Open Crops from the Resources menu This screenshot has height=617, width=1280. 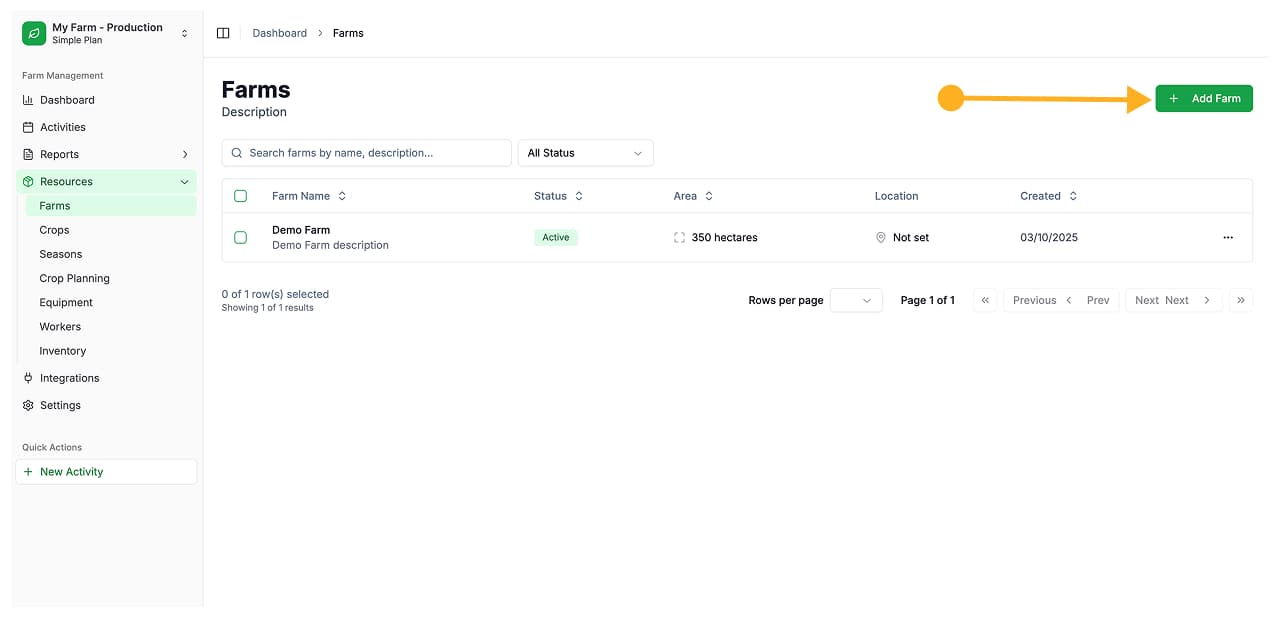click(54, 229)
